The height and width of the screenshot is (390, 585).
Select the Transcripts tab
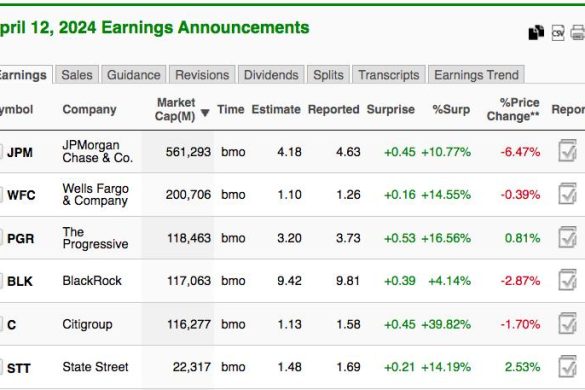388,75
